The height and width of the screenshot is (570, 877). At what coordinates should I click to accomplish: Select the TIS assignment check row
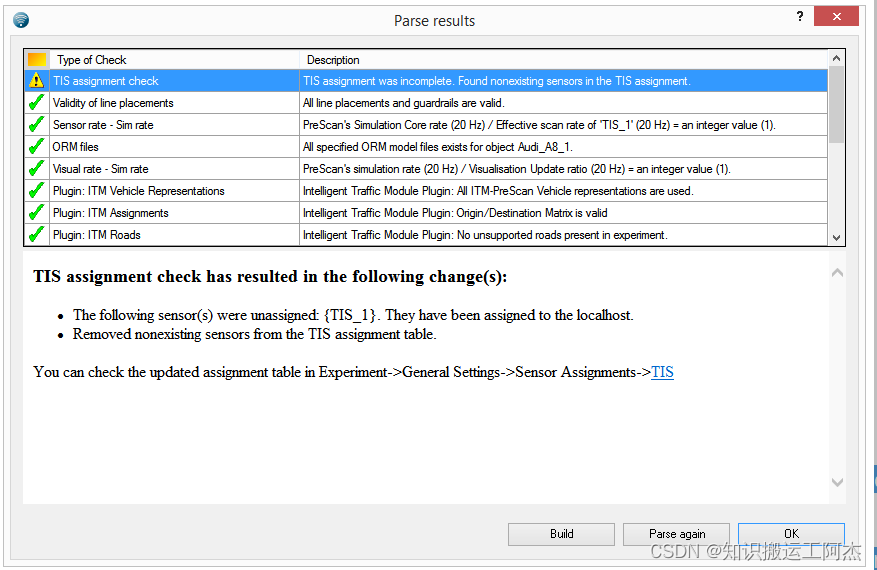tap(426, 81)
